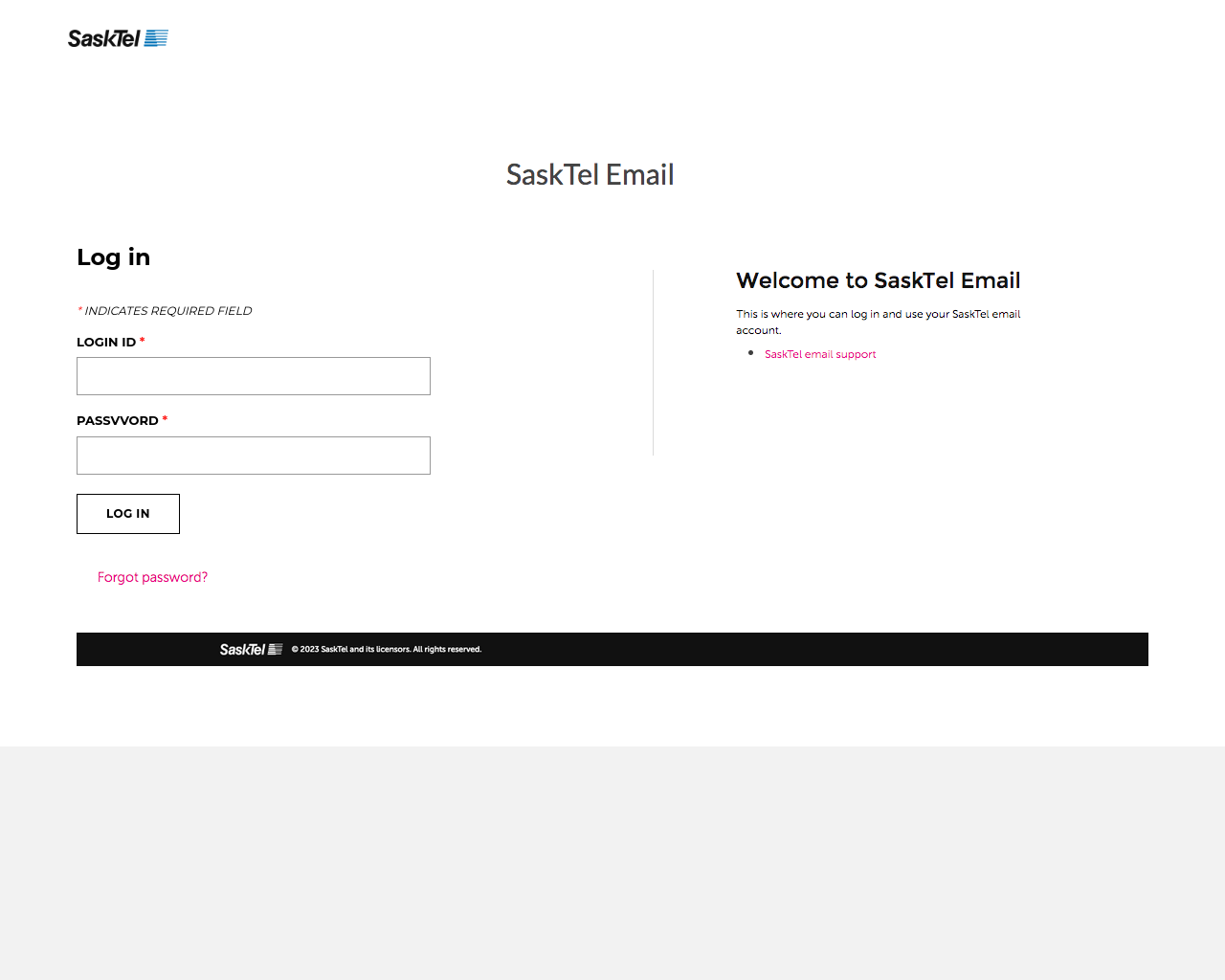The height and width of the screenshot is (980, 1225).
Task: Click the red asterisk beside LOGIN ID
Action: 143,341
